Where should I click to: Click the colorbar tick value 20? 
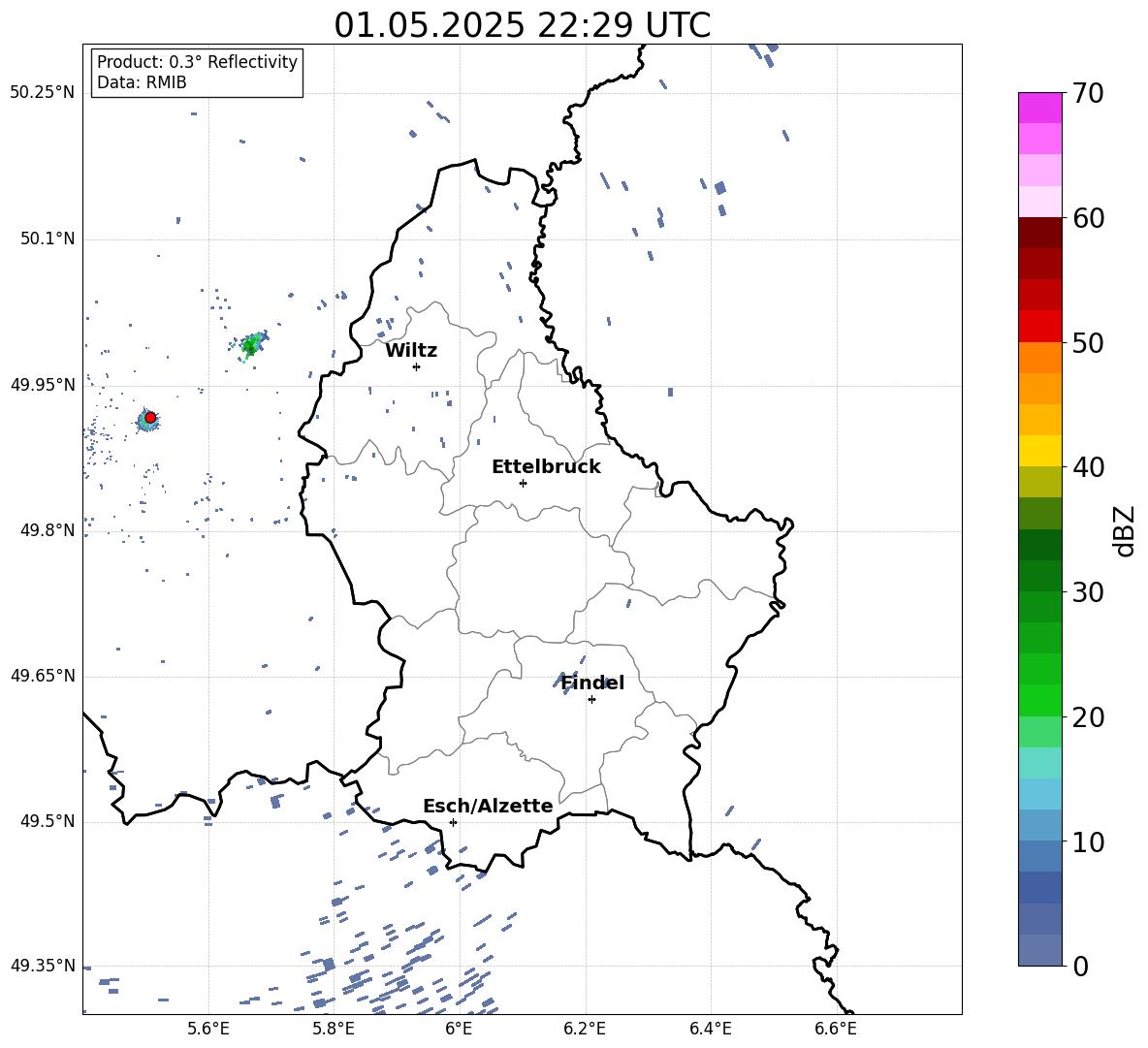point(1088,717)
